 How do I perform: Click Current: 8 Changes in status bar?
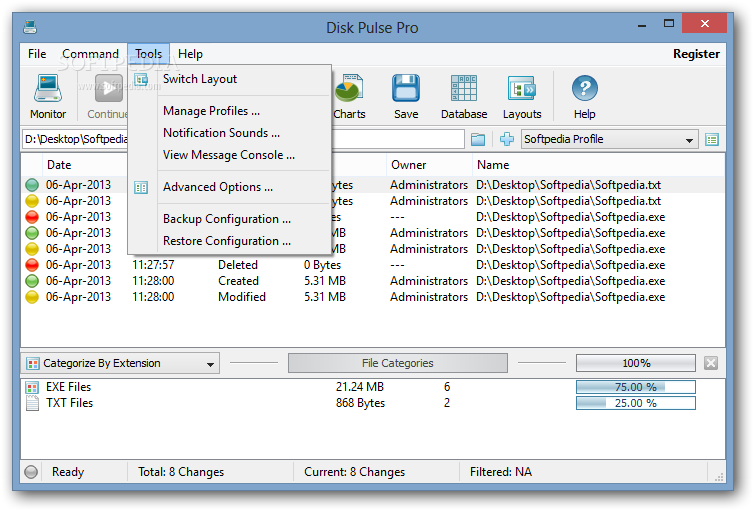click(354, 473)
